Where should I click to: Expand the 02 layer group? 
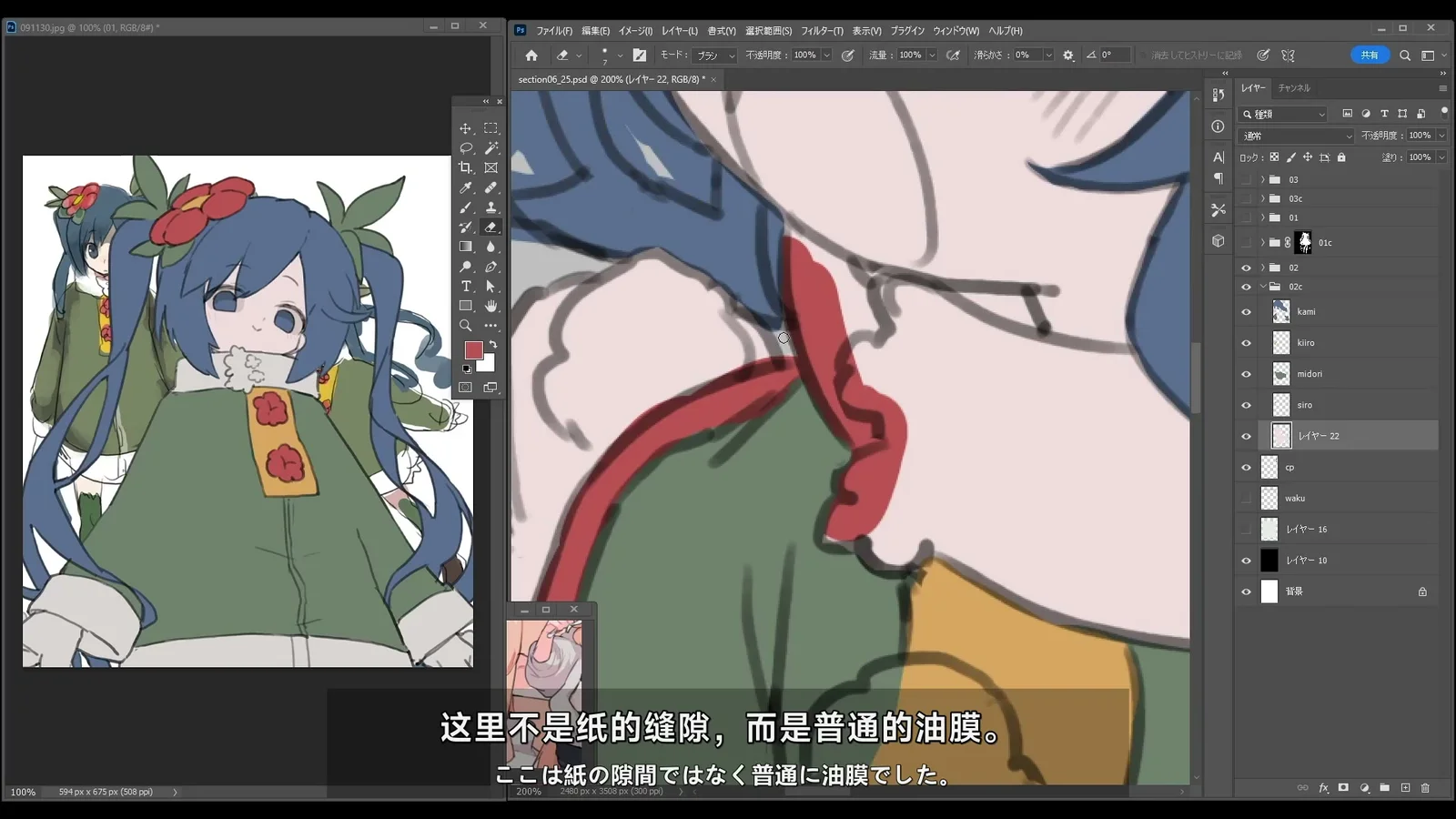coord(1263,268)
